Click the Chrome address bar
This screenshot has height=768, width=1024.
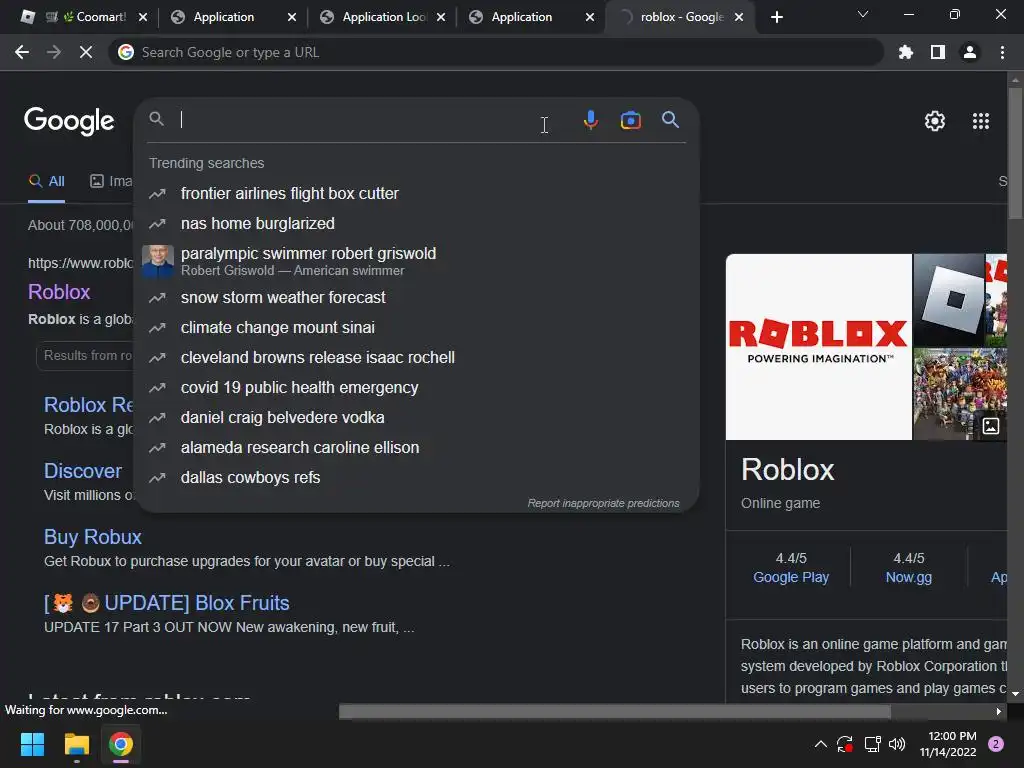click(x=496, y=52)
